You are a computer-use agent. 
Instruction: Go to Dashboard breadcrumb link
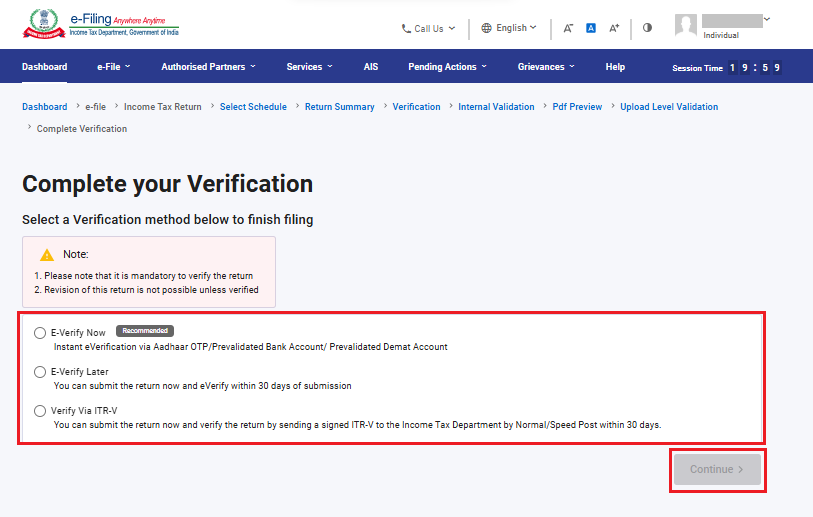45,107
